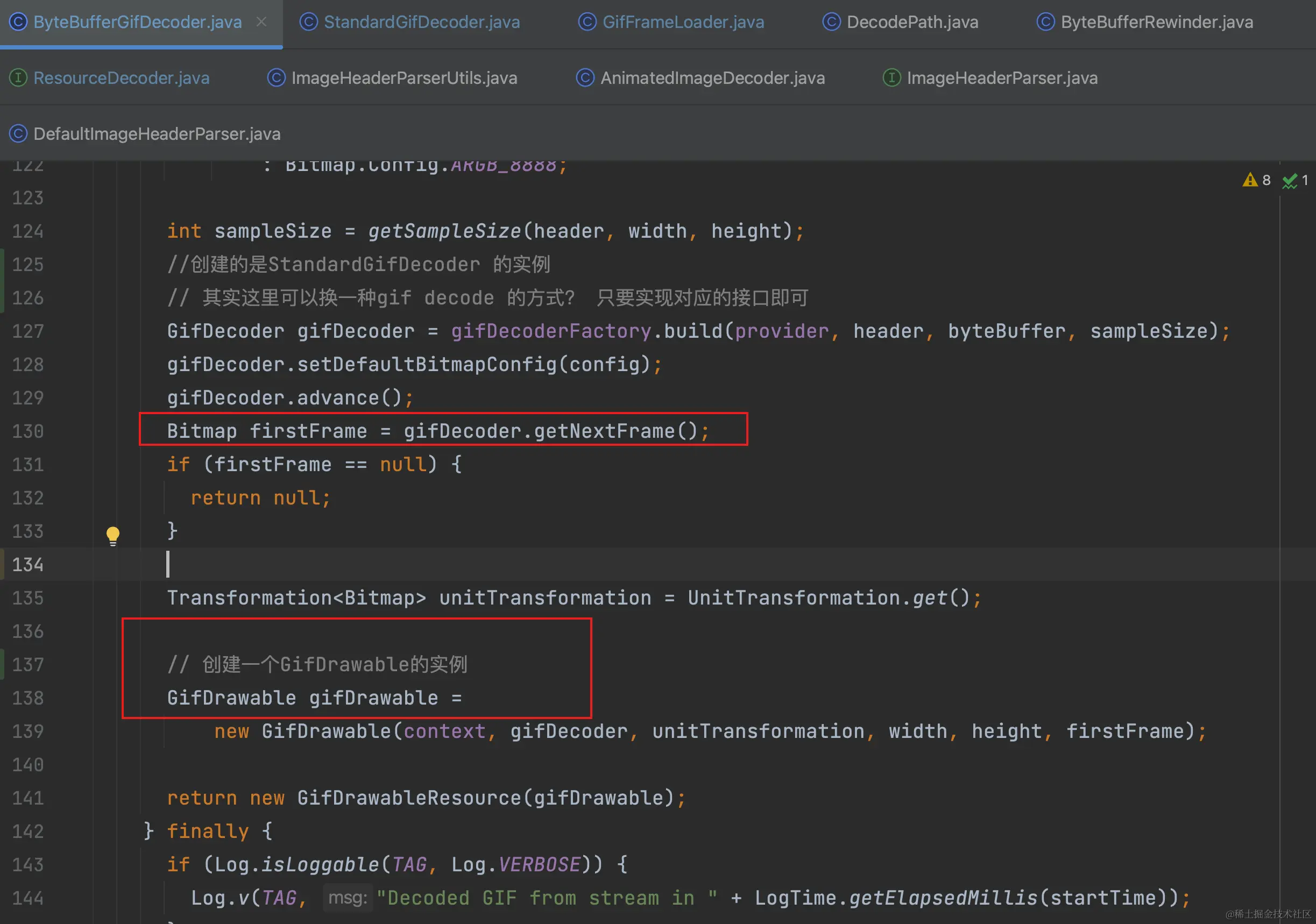Click line number 131 in the gutter
The height and width of the screenshot is (924, 1316).
(x=27, y=464)
